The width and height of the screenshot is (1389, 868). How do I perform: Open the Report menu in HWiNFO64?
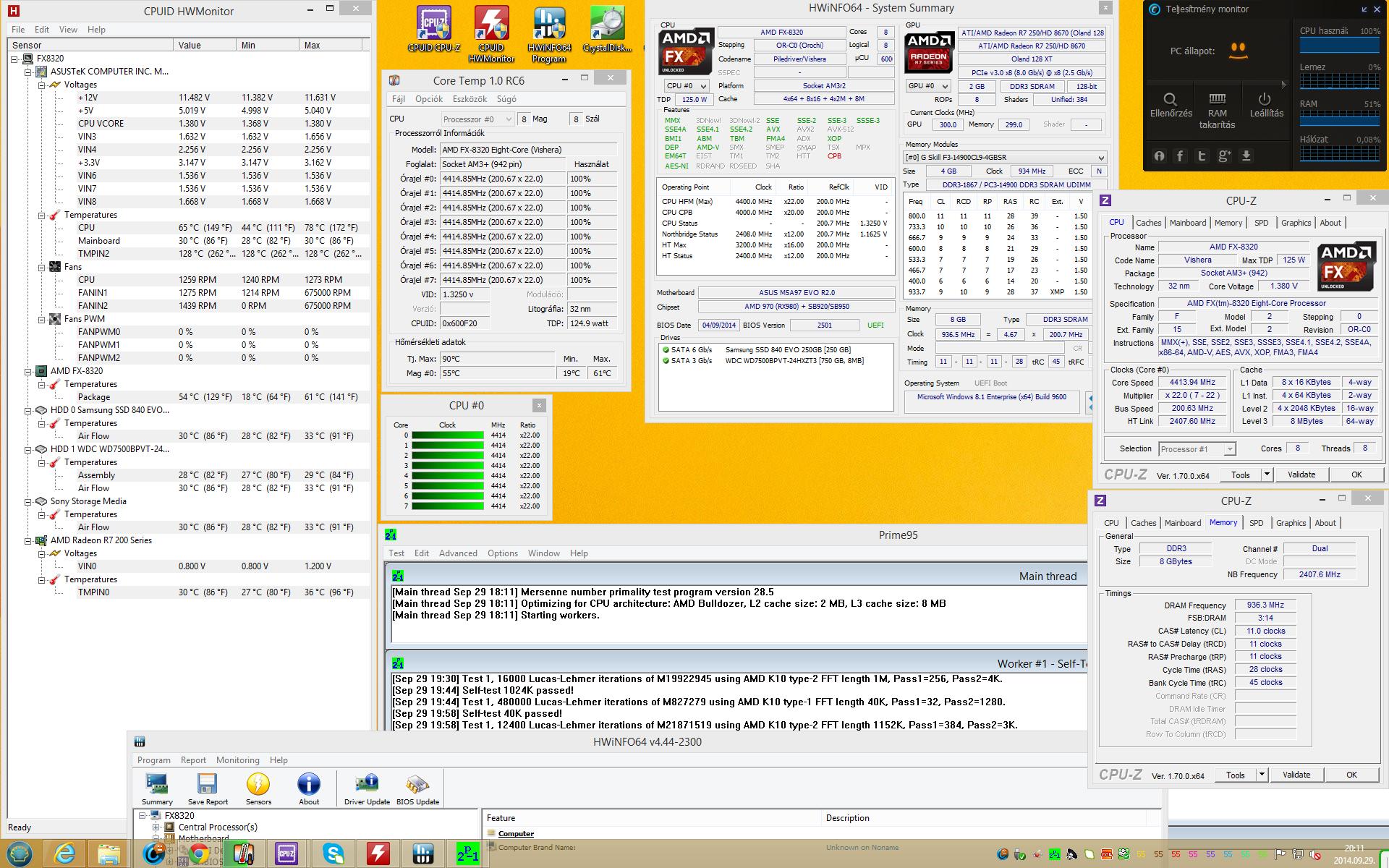[x=193, y=760]
